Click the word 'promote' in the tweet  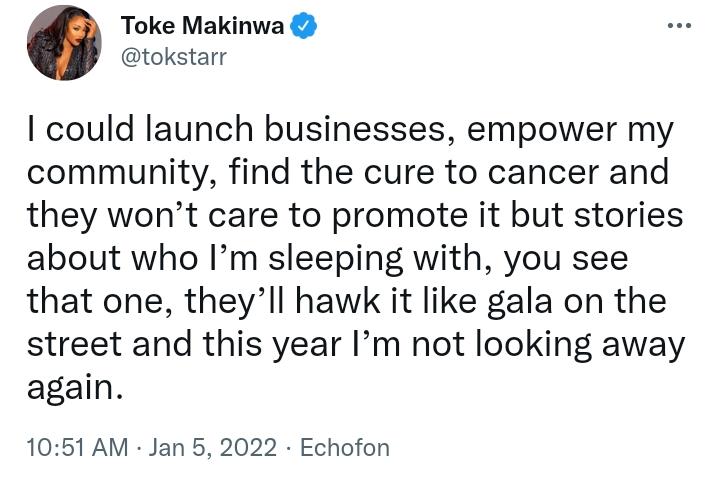click(x=399, y=217)
